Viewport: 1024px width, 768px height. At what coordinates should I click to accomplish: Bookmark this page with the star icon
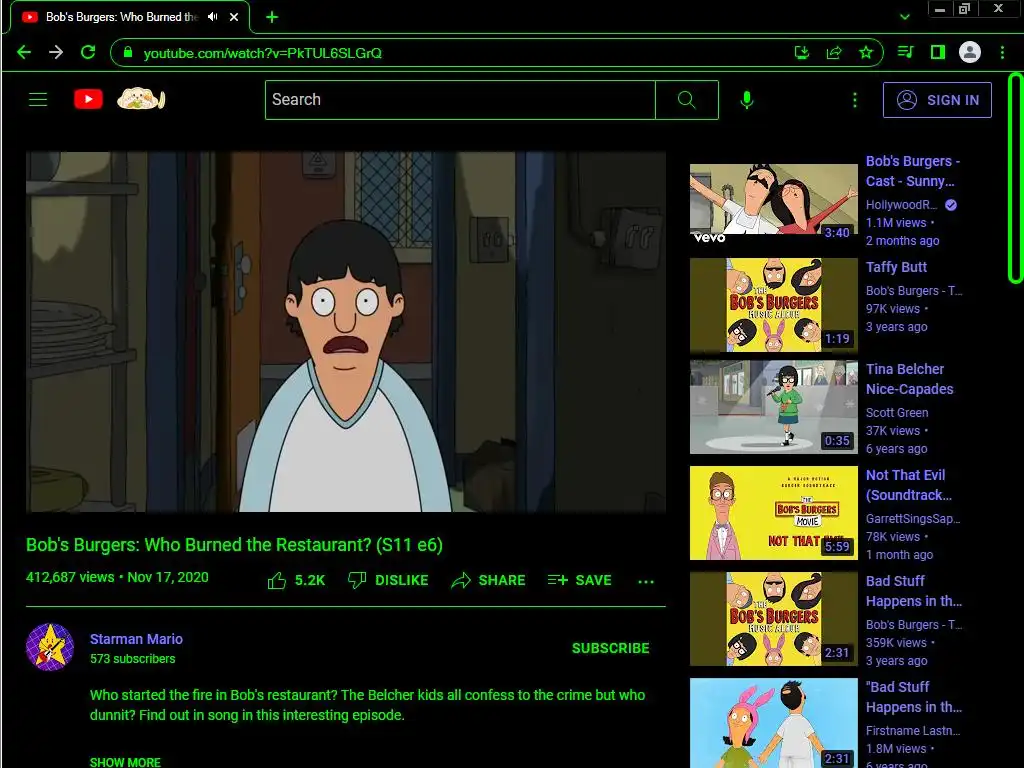866,52
